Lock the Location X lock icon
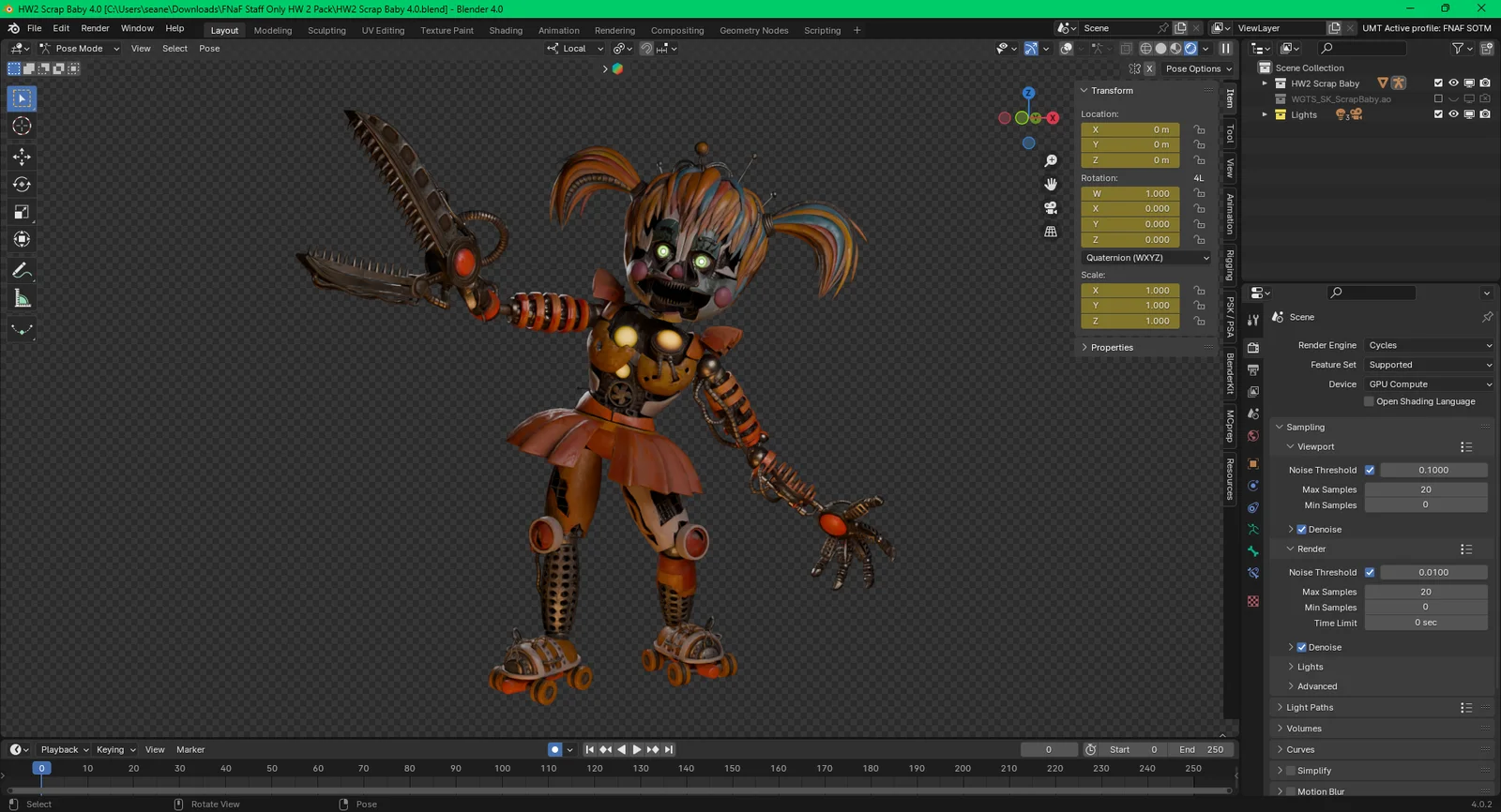Image resolution: width=1501 pixels, height=812 pixels. coord(1199,129)
